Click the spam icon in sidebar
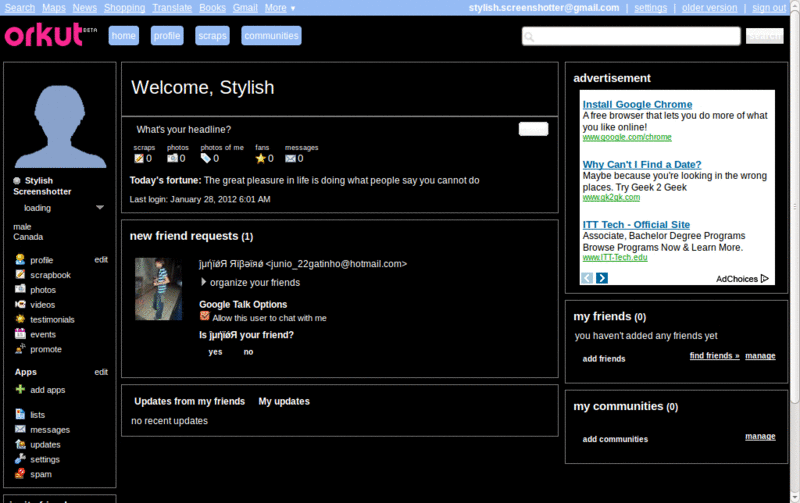800x503 pixels. click(x=20, y=473)
